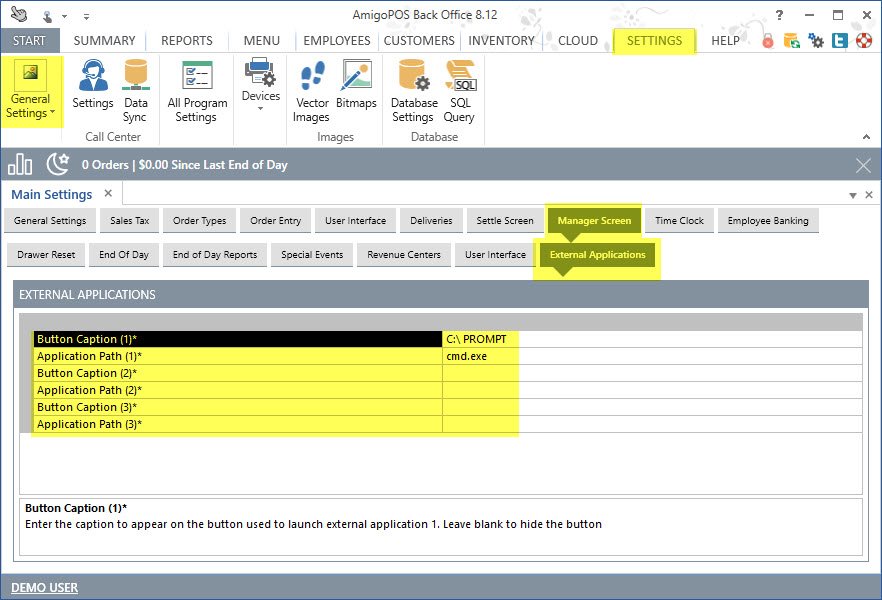Viewport: 882px width, 600px height.
Task: Click the bar chart icon in status strip
Action: pyautogui.click(x=20, y=164)
